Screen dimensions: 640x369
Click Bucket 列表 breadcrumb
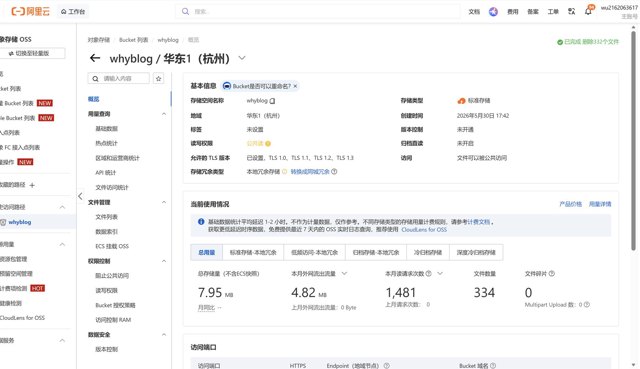(133, 40)
